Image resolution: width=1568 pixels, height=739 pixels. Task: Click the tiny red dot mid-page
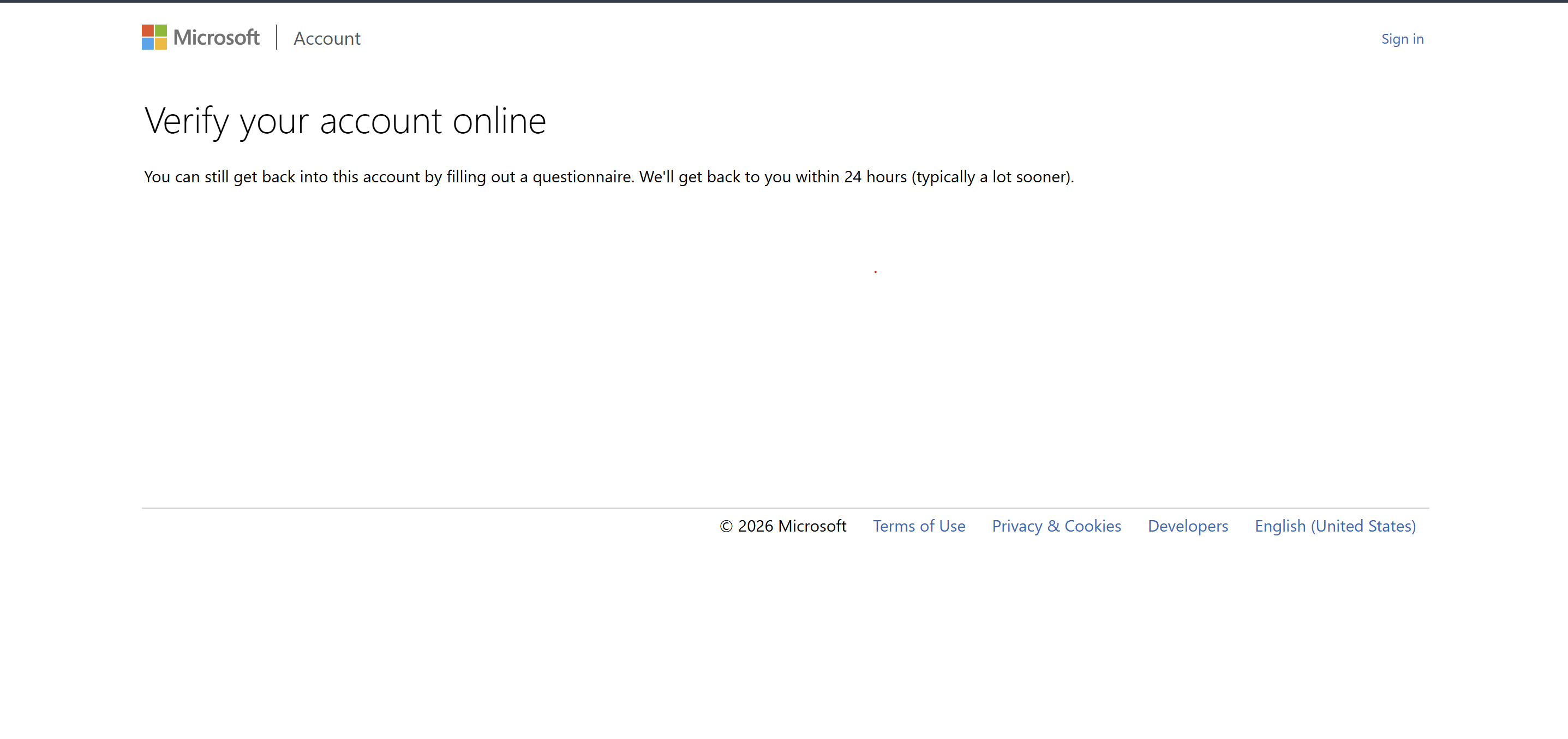coord(875,271)
